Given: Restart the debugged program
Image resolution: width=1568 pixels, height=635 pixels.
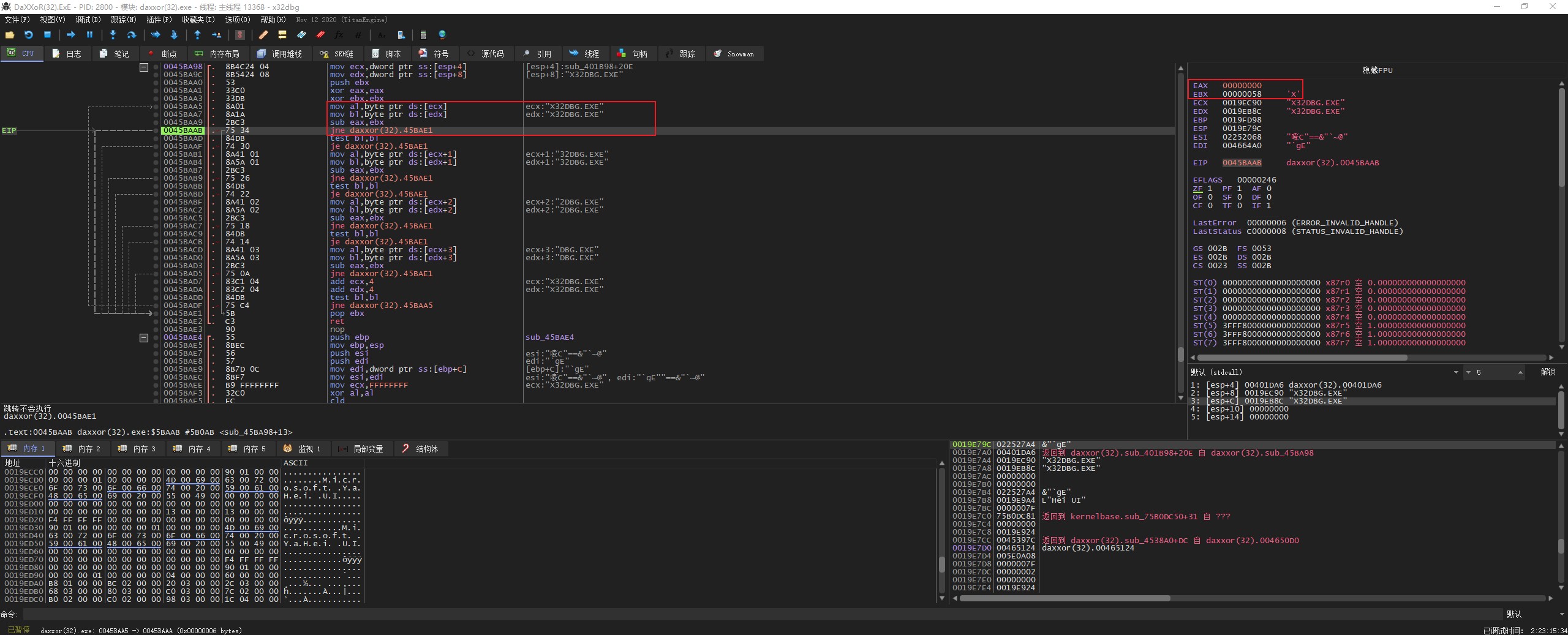Looking at the screenshot, I should (x=28, y=35).
